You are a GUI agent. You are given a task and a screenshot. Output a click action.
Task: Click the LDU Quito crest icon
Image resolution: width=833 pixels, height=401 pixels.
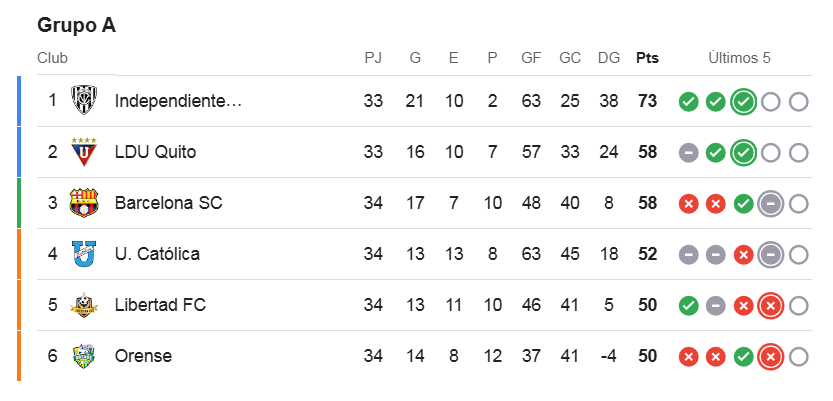coord(84,152)
